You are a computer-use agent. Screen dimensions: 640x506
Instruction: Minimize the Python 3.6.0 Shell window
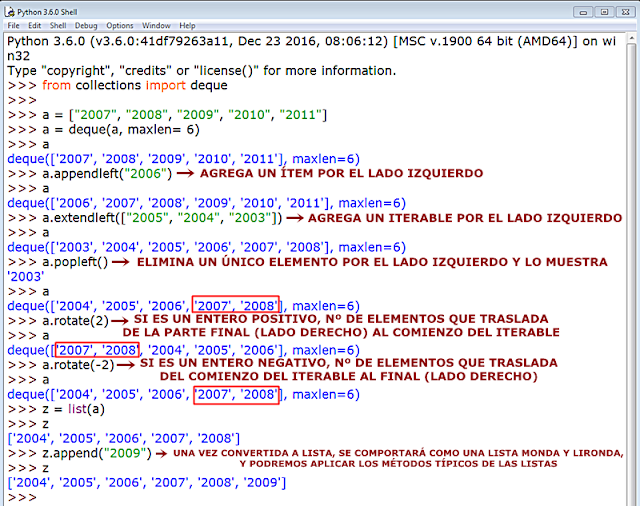click(x=583, y=12)
